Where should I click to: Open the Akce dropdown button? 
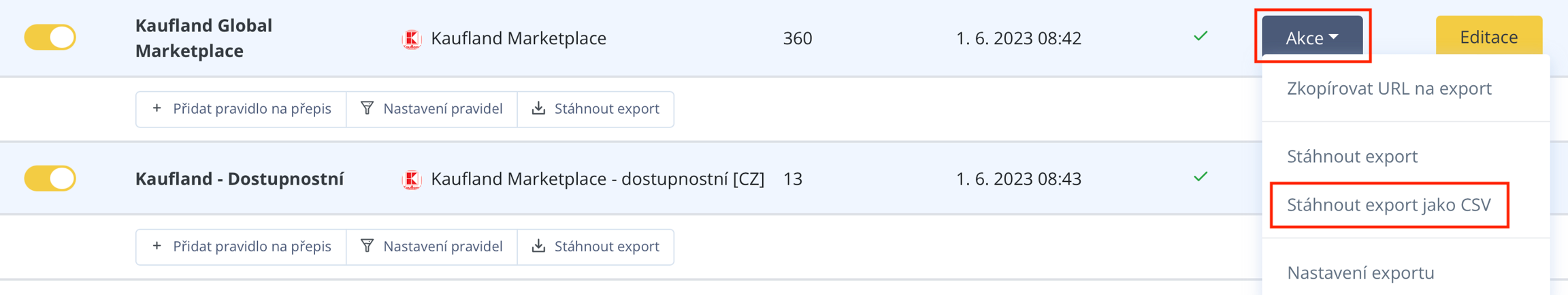point(1311,37)
